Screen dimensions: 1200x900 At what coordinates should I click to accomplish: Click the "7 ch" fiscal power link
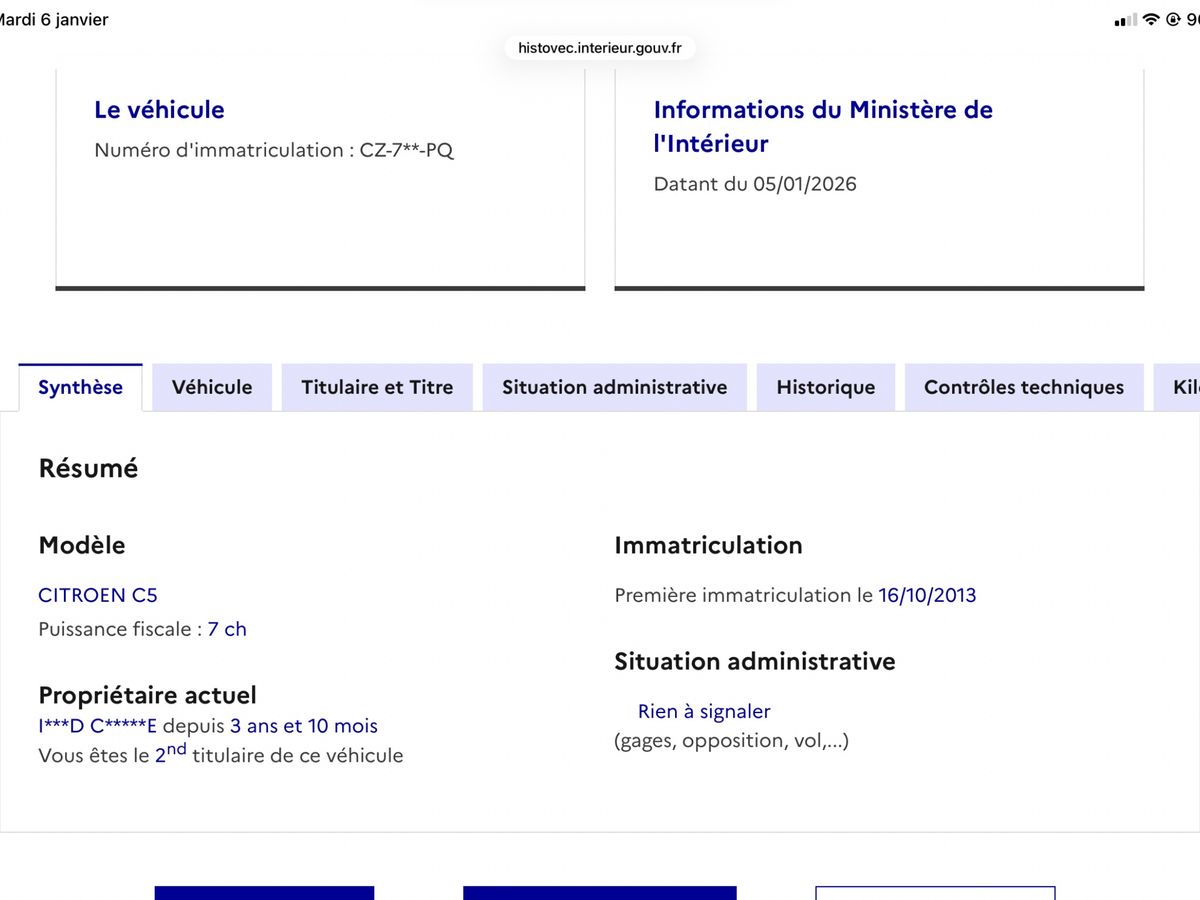tap(227, 629)
